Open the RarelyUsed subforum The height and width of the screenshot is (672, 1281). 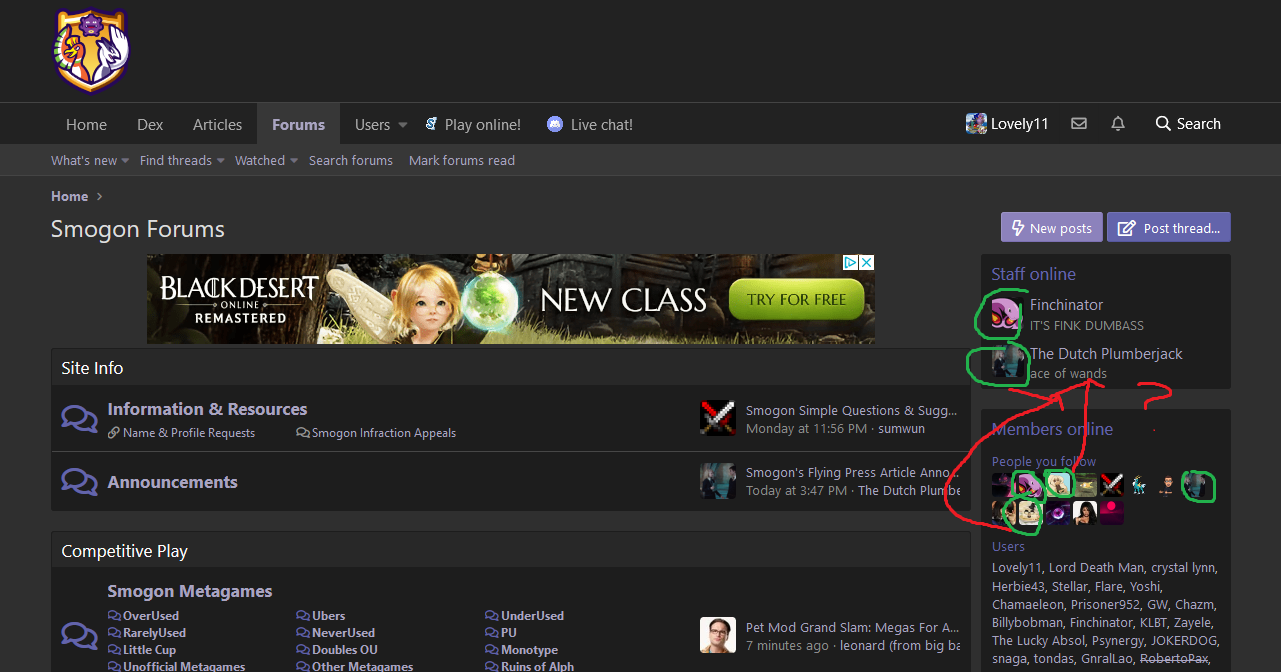tap(154, 633)
